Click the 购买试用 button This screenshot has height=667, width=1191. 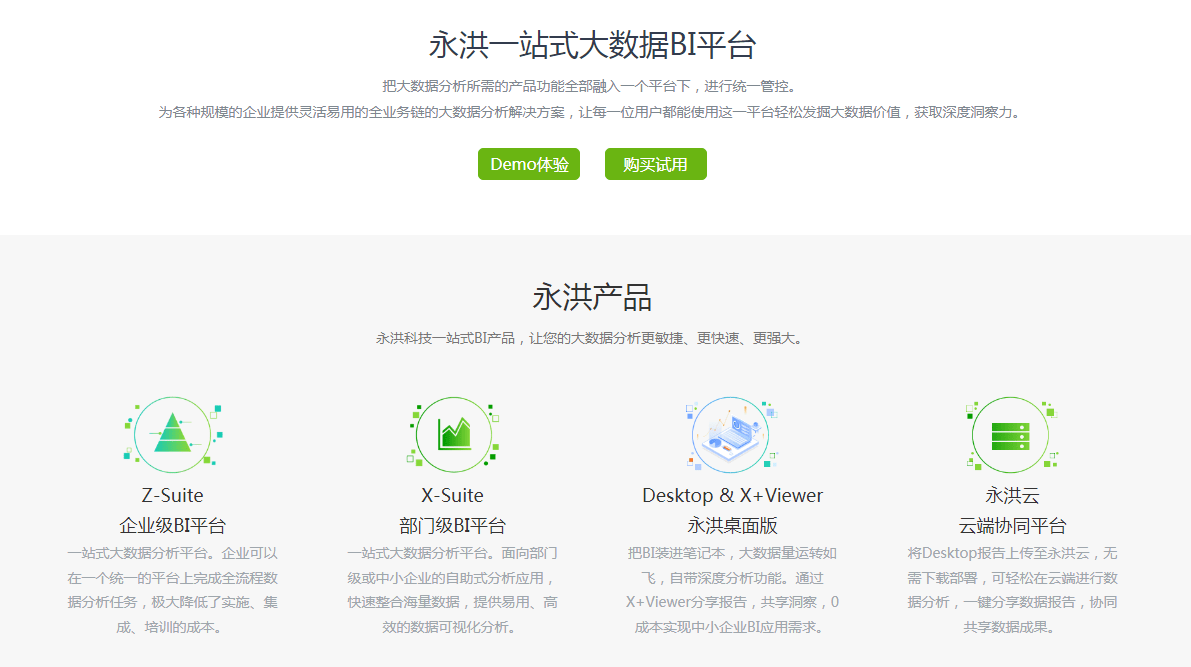click(656, 164)
